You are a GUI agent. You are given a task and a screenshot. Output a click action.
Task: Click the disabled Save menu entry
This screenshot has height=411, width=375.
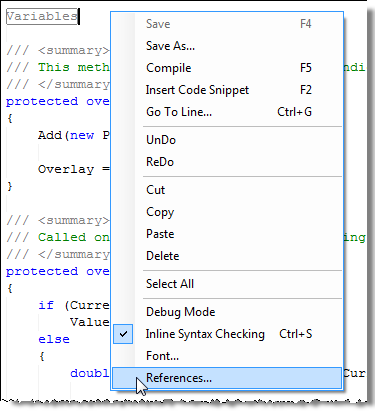[227, 24]
